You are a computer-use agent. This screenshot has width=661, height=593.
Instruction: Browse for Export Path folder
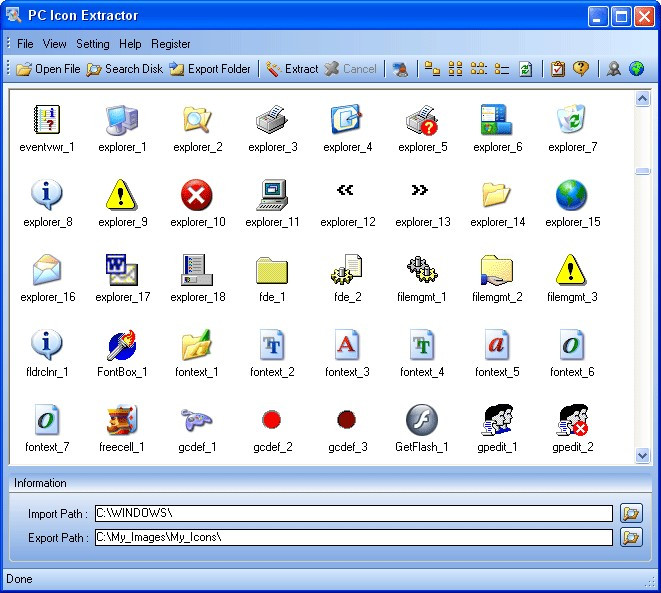click(631, 537)
